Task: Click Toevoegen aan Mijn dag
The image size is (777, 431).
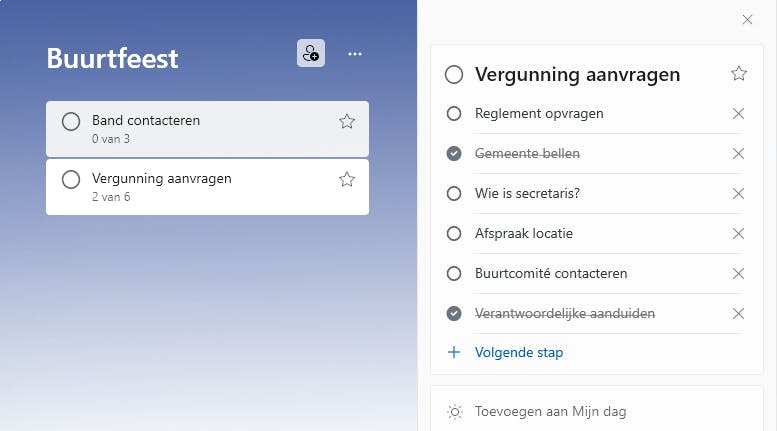Action: coord(550,411)
